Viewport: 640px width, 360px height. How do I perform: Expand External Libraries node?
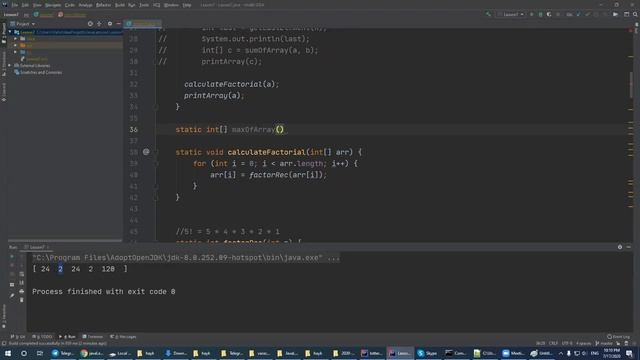tap(10, 65)
